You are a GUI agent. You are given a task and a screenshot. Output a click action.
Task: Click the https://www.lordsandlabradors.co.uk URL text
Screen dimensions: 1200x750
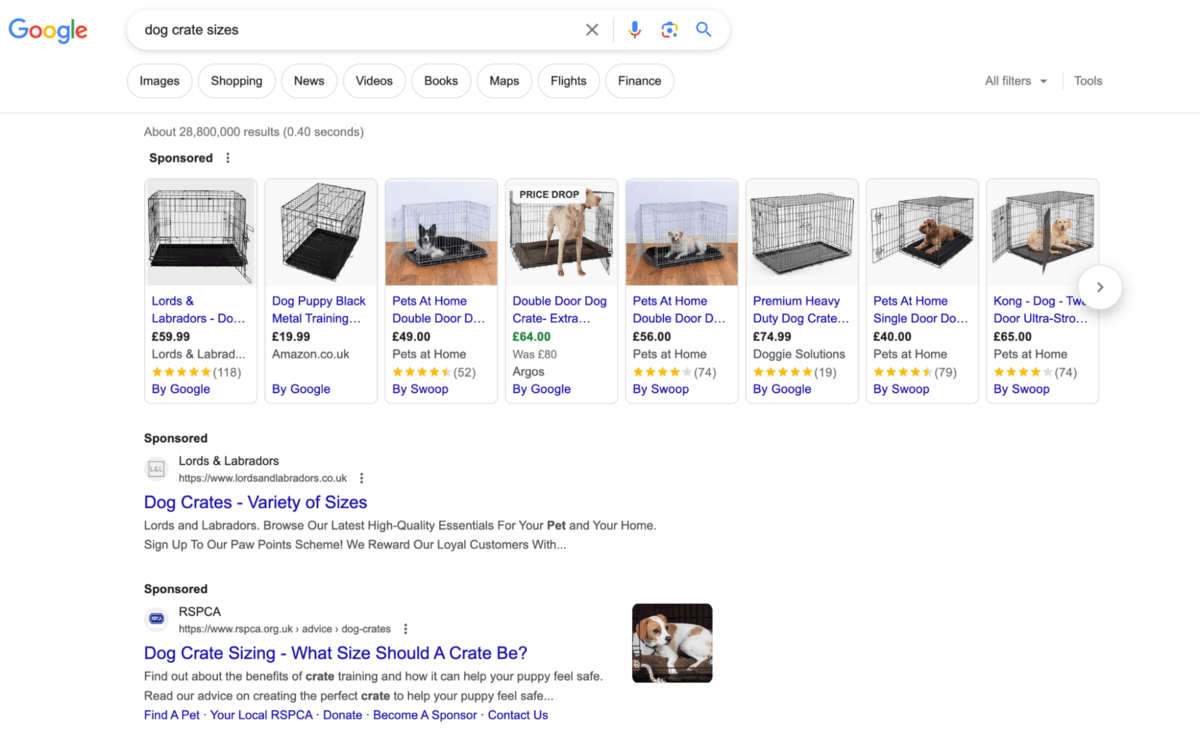(x=263, y=479)
